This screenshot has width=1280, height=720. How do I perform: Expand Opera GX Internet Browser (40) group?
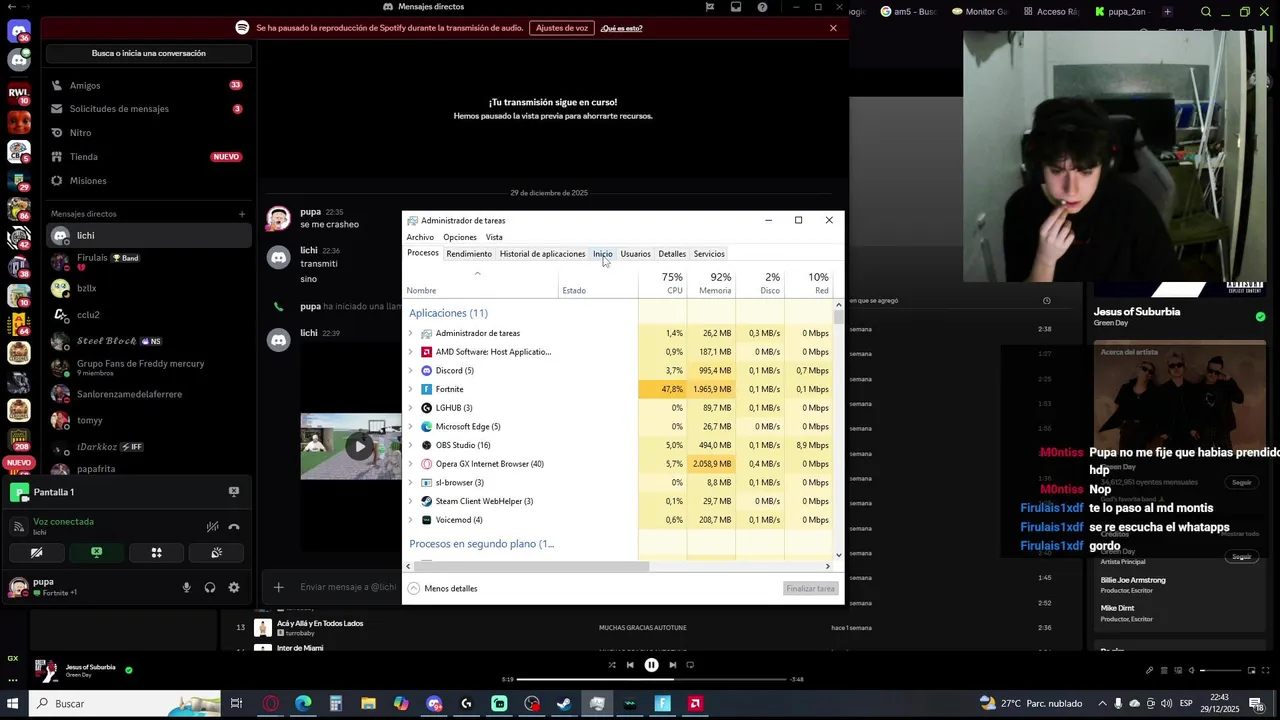tap(410, 464)
